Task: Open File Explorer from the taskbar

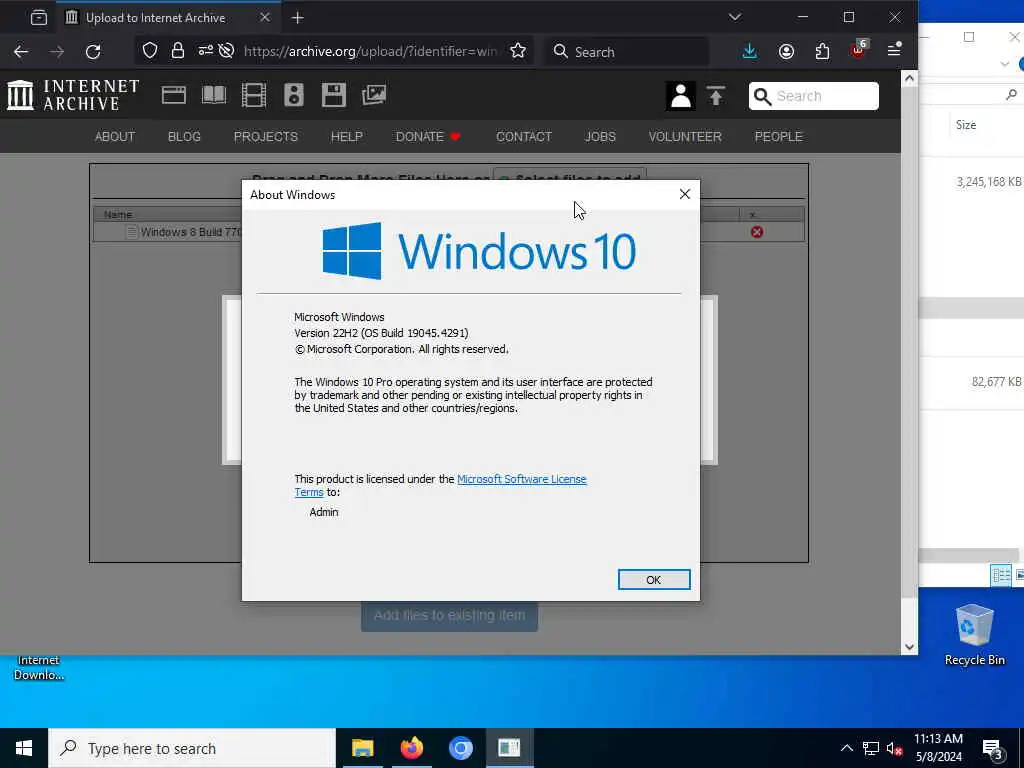Action: pos(362,748)
